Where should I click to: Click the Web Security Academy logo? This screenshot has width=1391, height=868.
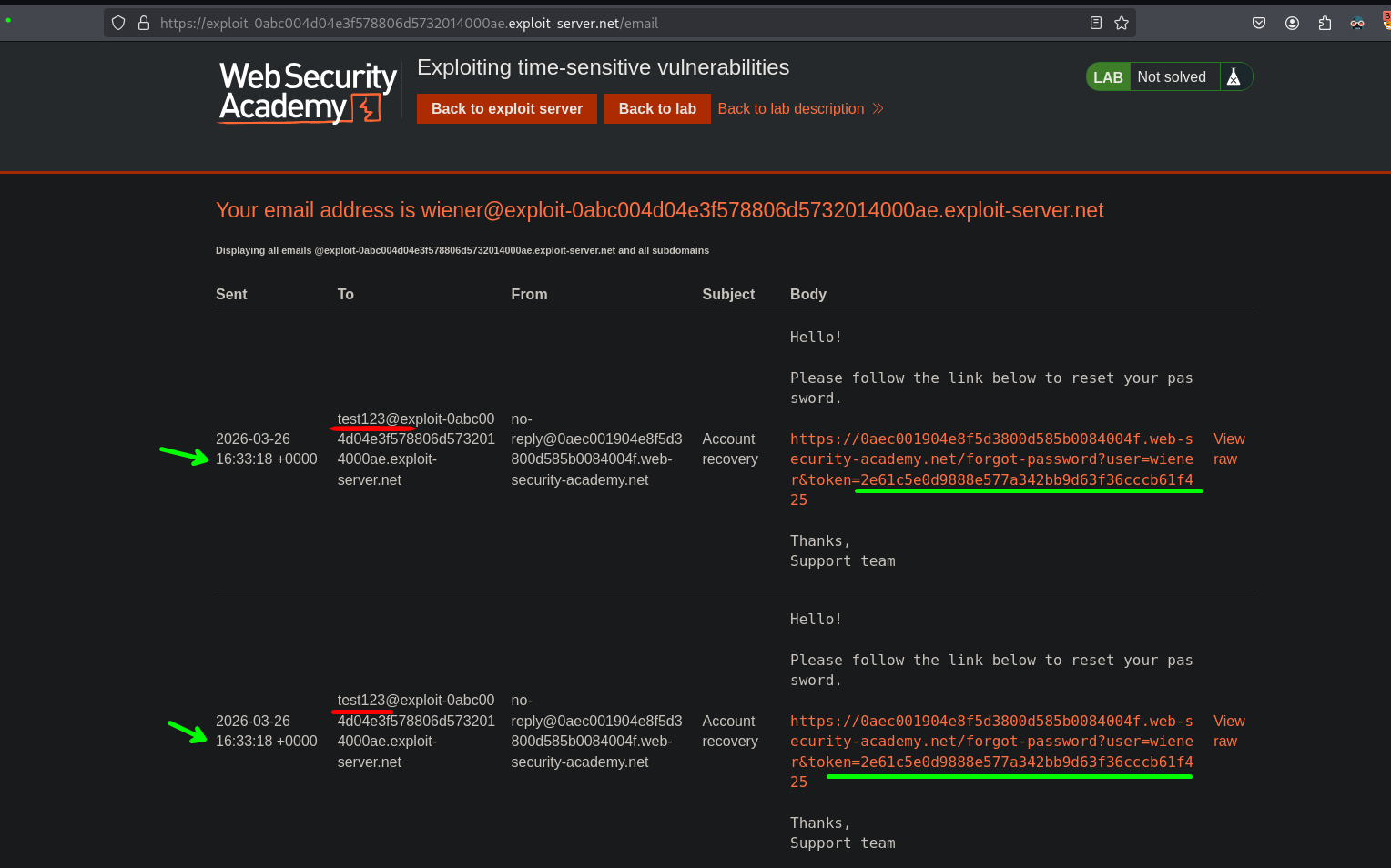[308, 91]
